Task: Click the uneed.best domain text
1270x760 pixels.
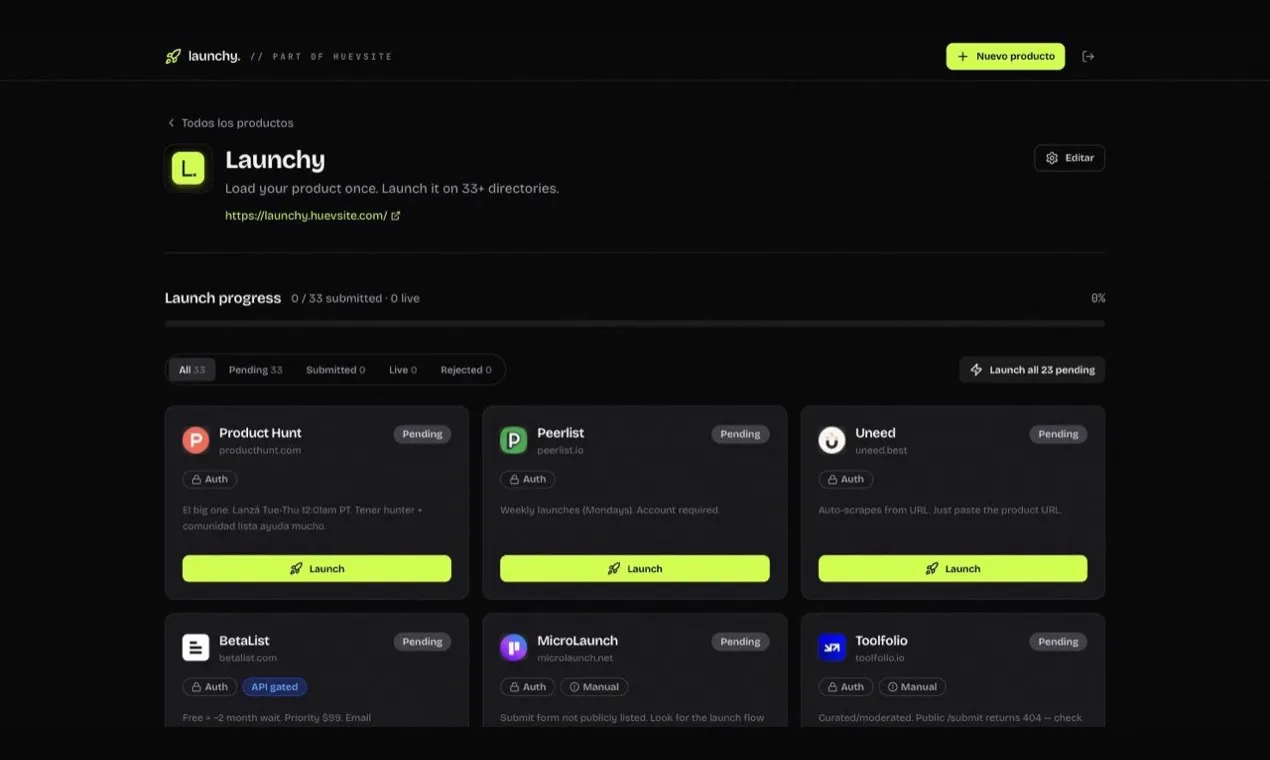Action: coord(881,451)
